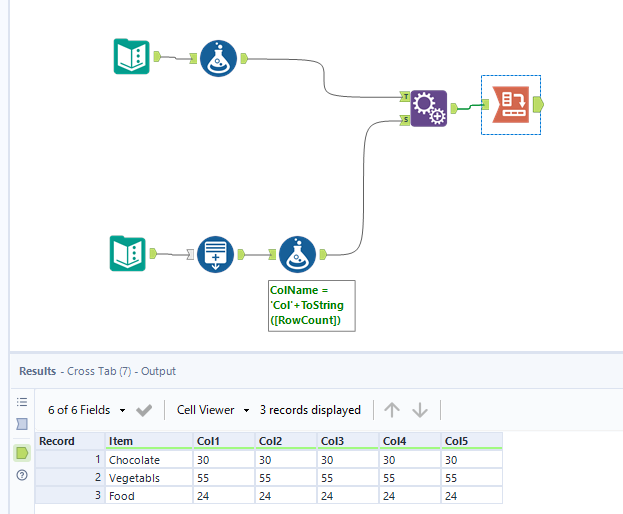Click the Generate Rows tool
Image resolution: width=623 pixels, height=514 pixels.
[215, 254]
